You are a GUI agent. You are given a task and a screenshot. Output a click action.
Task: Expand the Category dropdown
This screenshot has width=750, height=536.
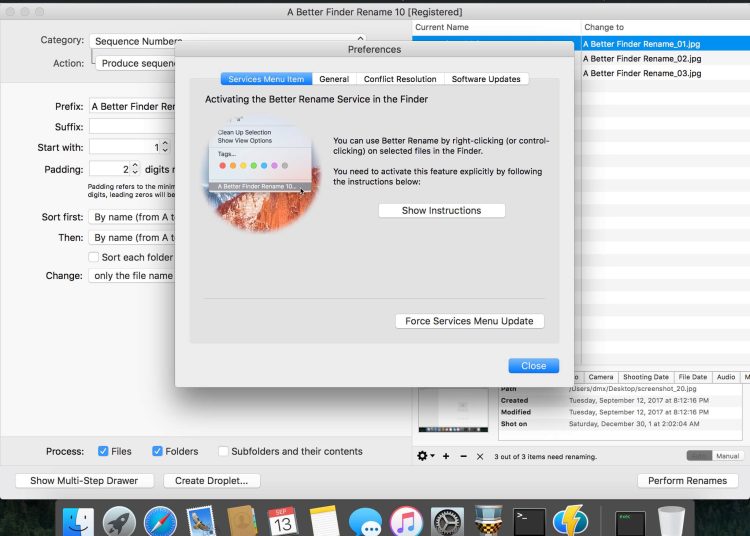click(132, 41)
